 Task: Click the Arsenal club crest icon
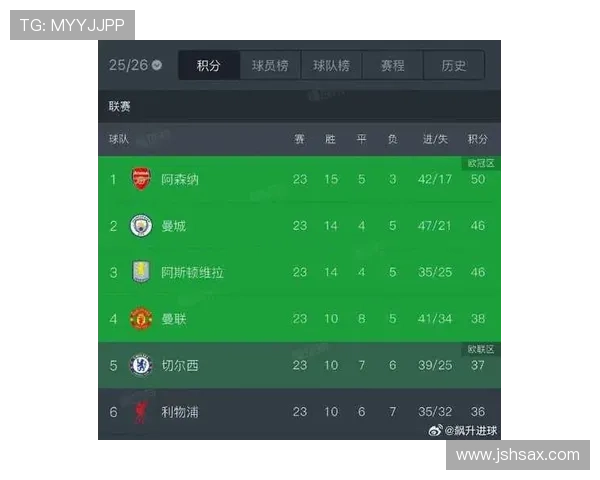click(140, 180)
